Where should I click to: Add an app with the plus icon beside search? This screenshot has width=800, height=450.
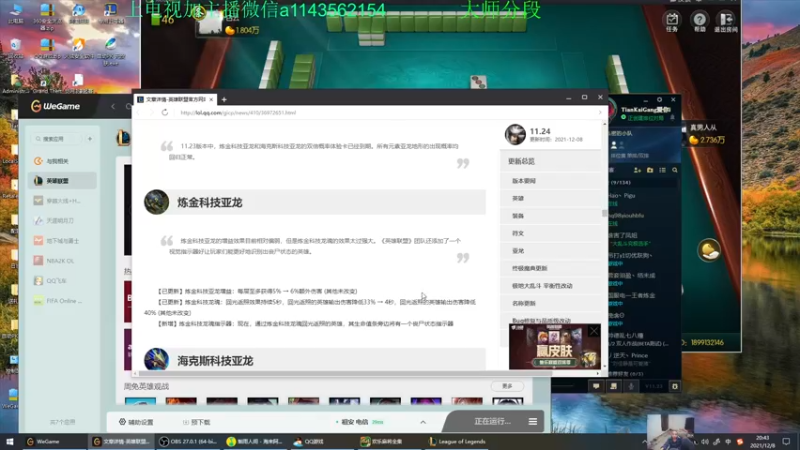(90, 139)
